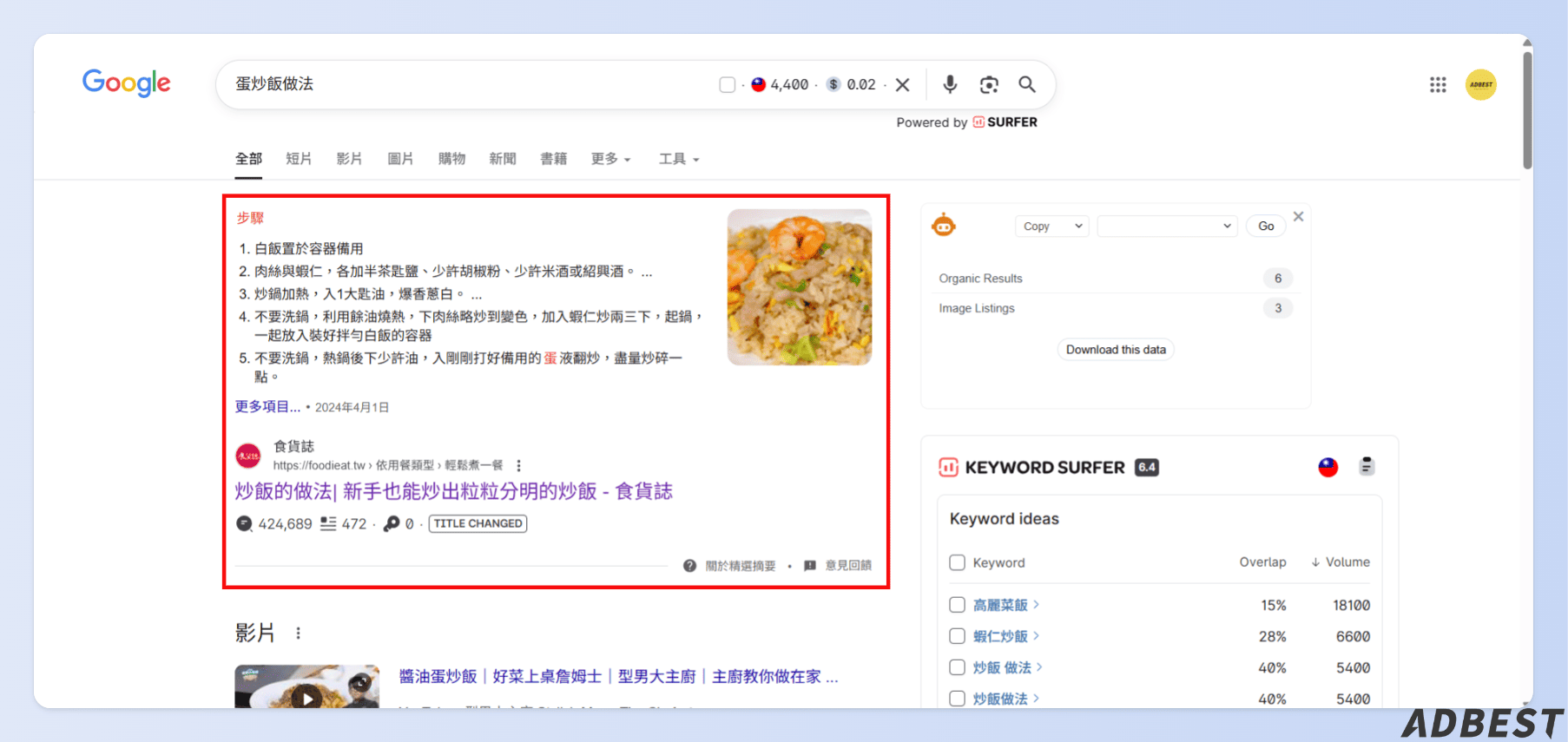Image resolution: width=1568 pixels, height=742 pixels.
Task: Click the page vertical scrollbar
Action: pos(1527,110)
